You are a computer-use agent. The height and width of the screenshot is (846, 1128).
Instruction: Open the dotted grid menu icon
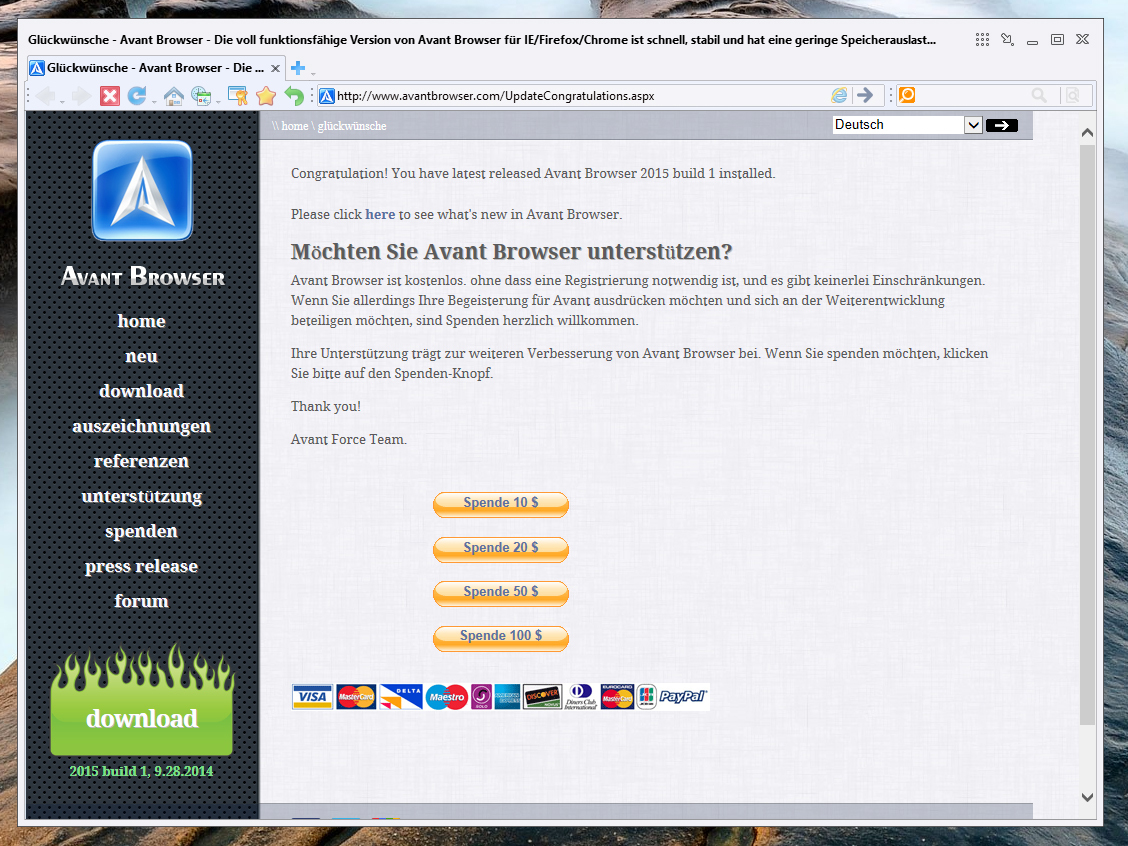click(x=982, y=40)
